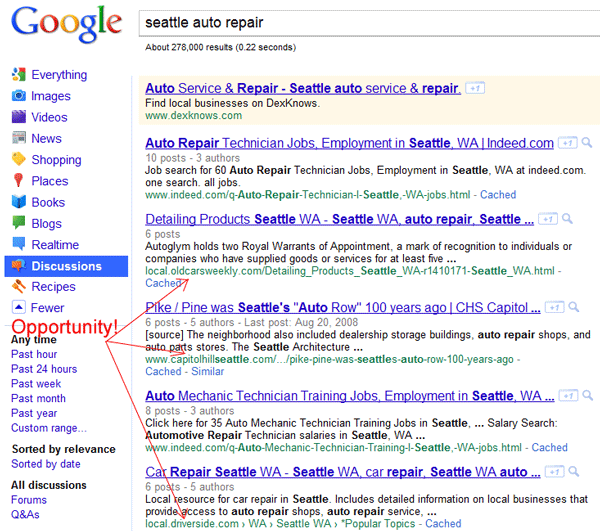Click the Shopping tag icon

(x=19, y=159)
